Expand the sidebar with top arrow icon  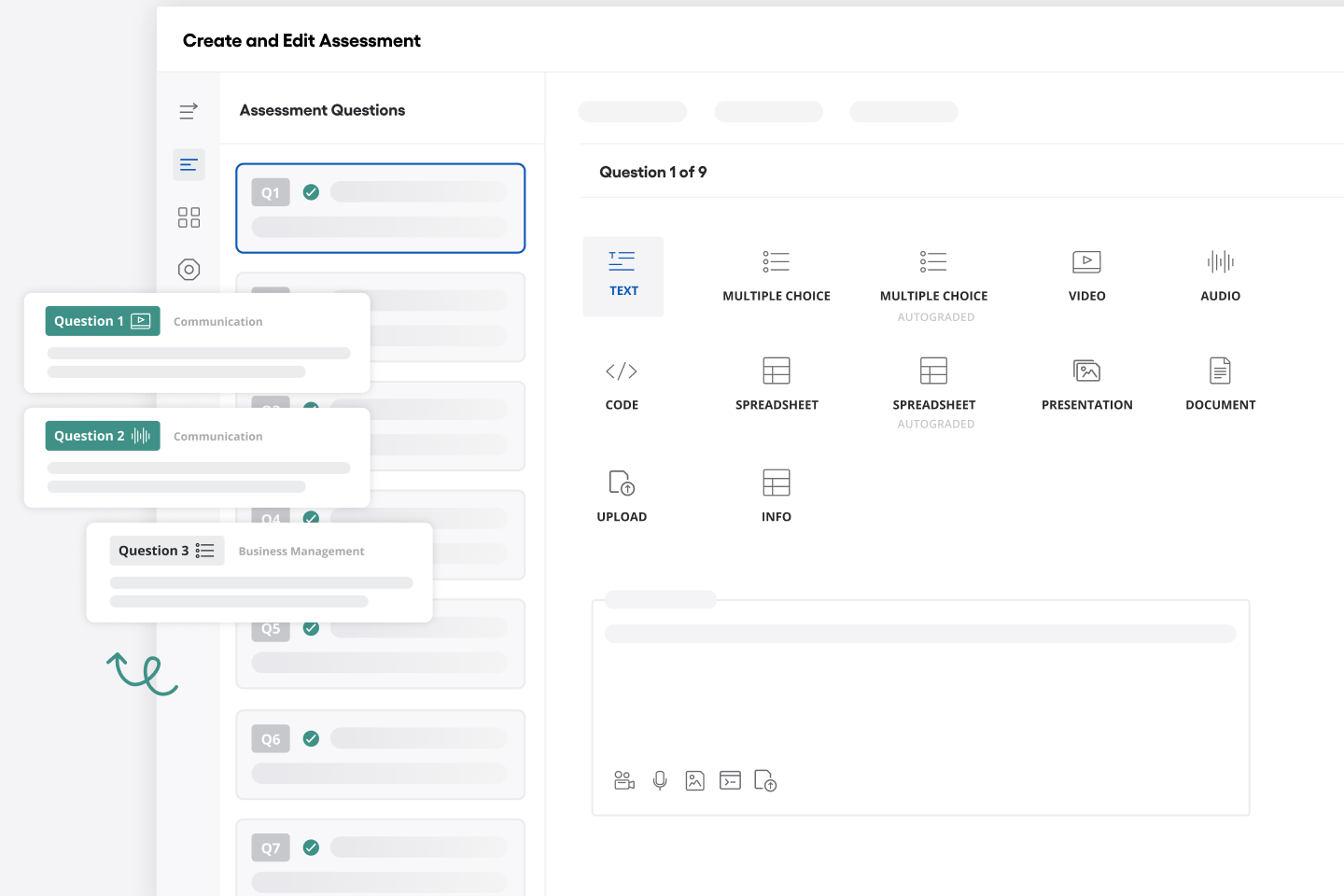point(189,111)
